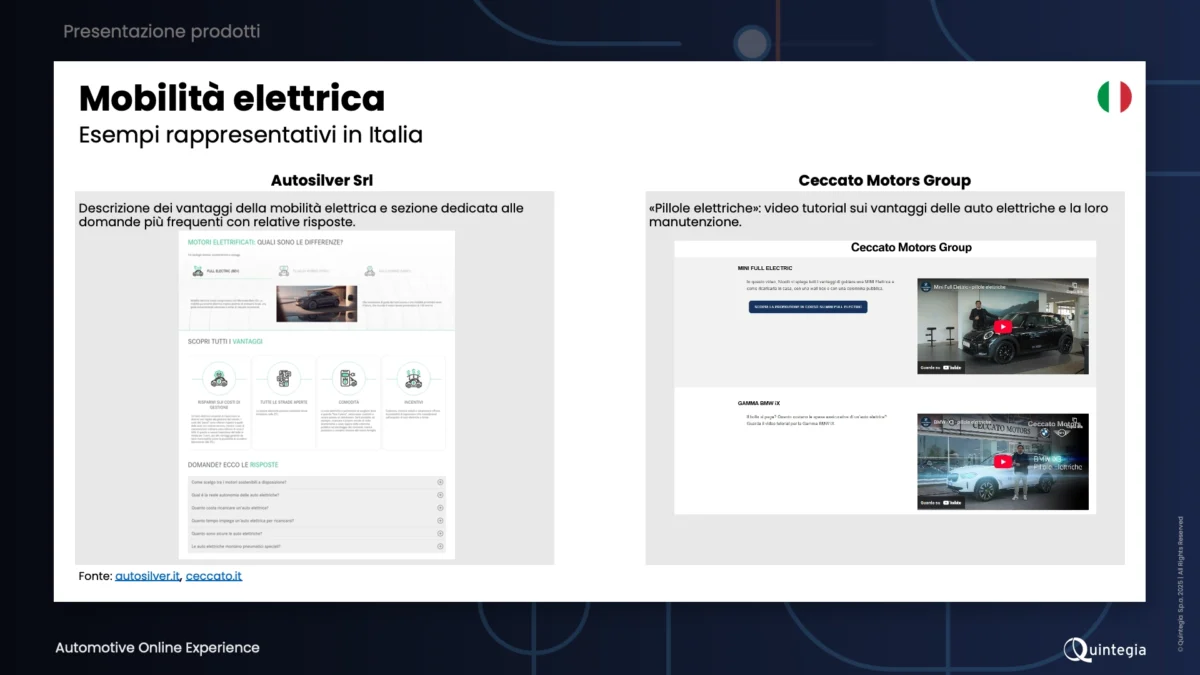Click 'Automotive Online Experience' footer text

(157, 648)
